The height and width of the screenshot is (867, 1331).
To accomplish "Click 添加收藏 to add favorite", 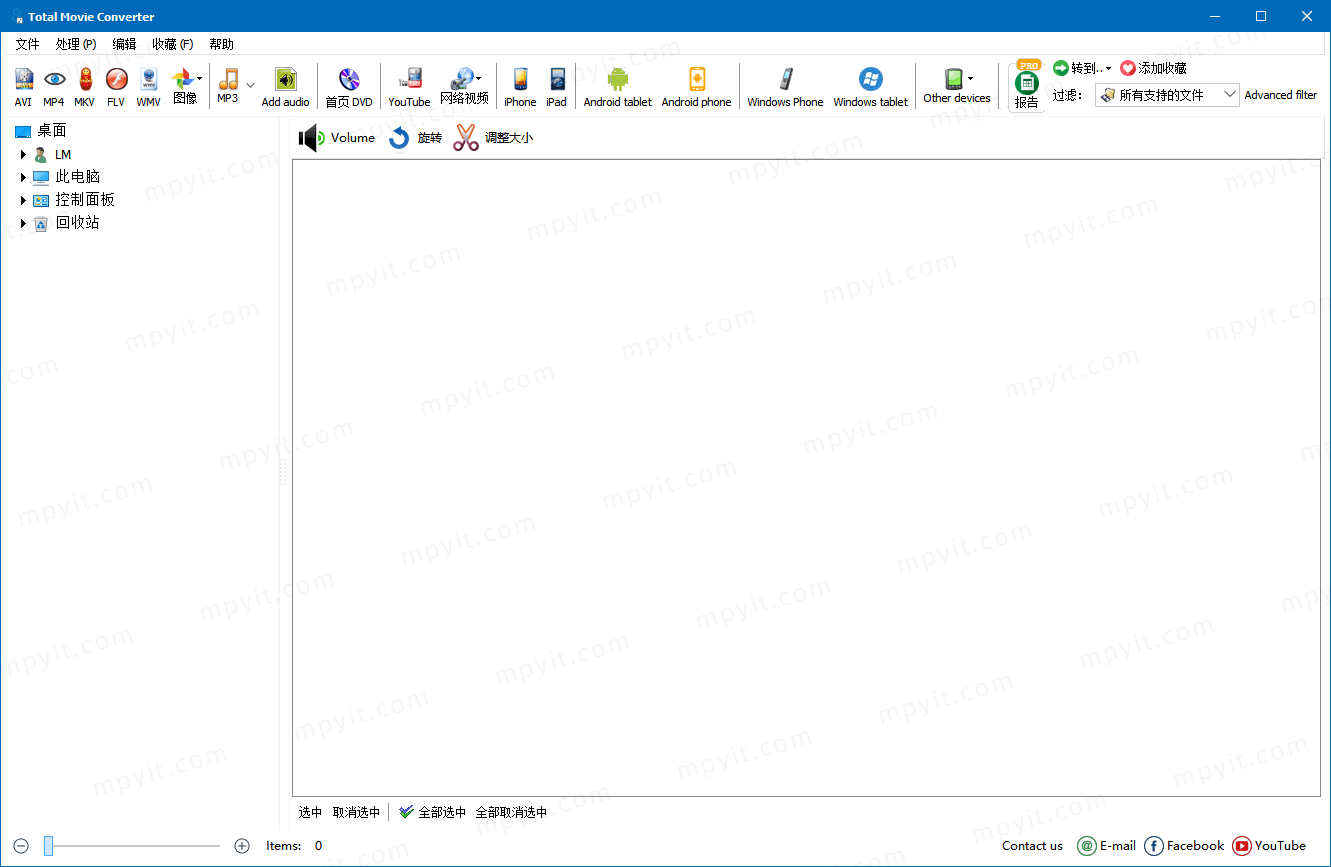I will tap(1154, 68).
